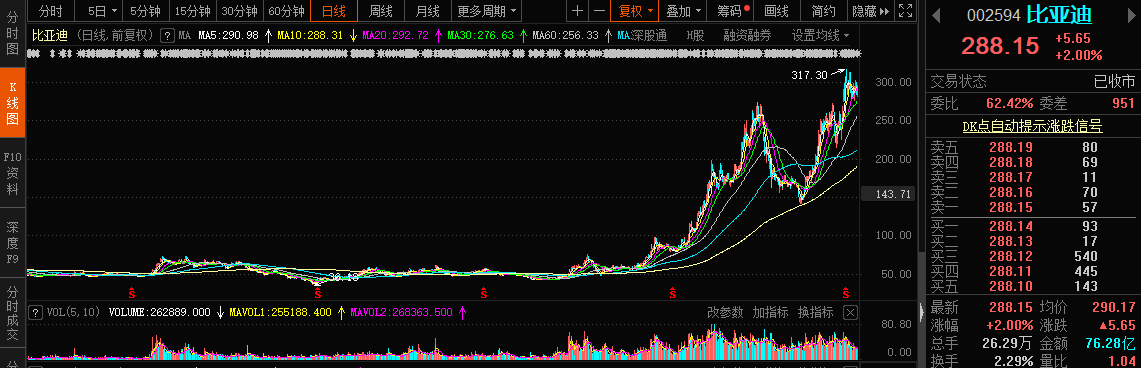Switch to 30分钟 period
The height and width of the screenshot is (368, 1141).
[239, 11]
